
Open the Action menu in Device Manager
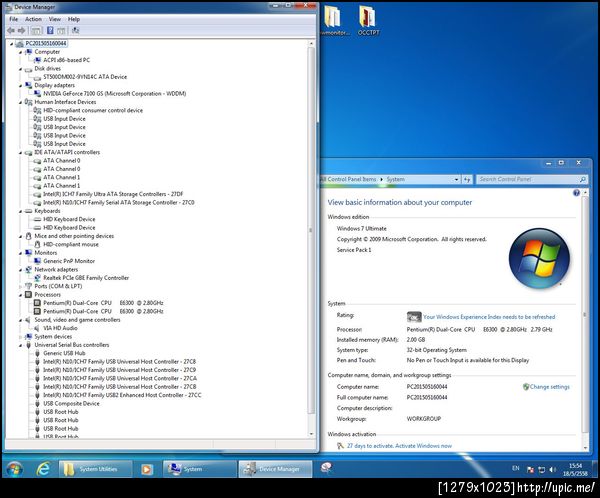[33, 19]
